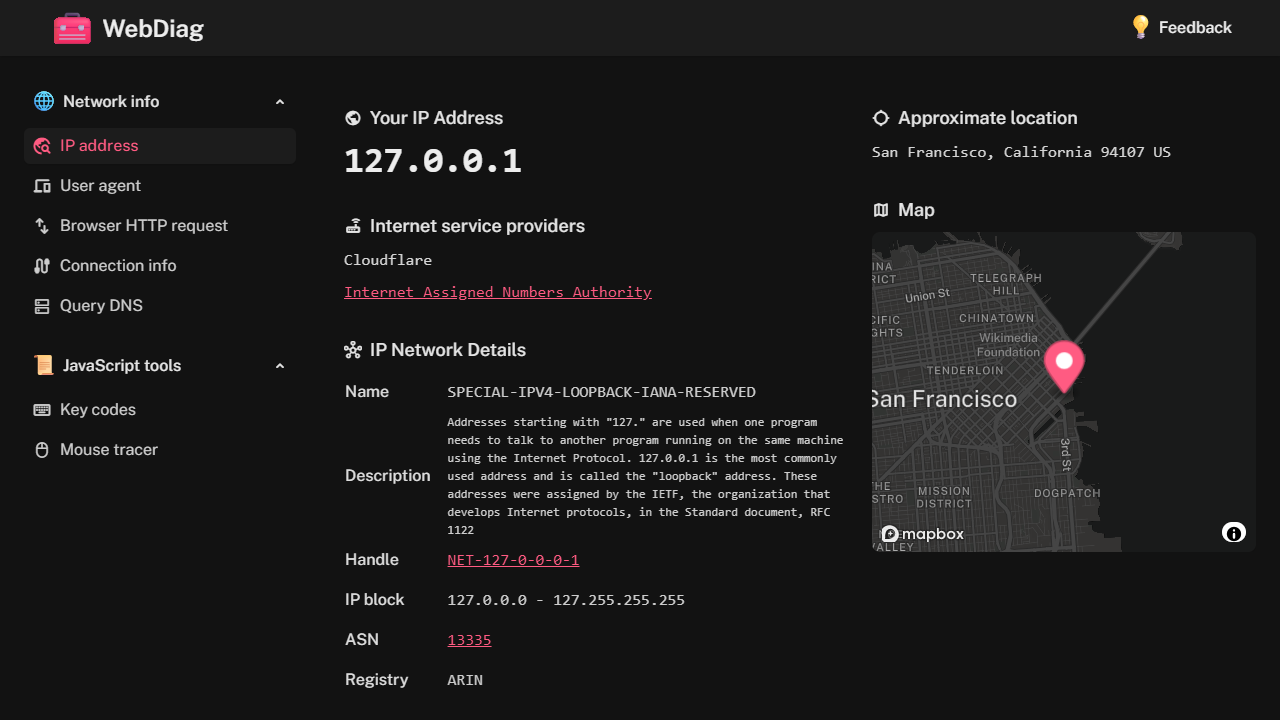Click the User agent devices icon
Image resolution: width=1280 pixels, height=720 pixels.
[x=42, y=186]
